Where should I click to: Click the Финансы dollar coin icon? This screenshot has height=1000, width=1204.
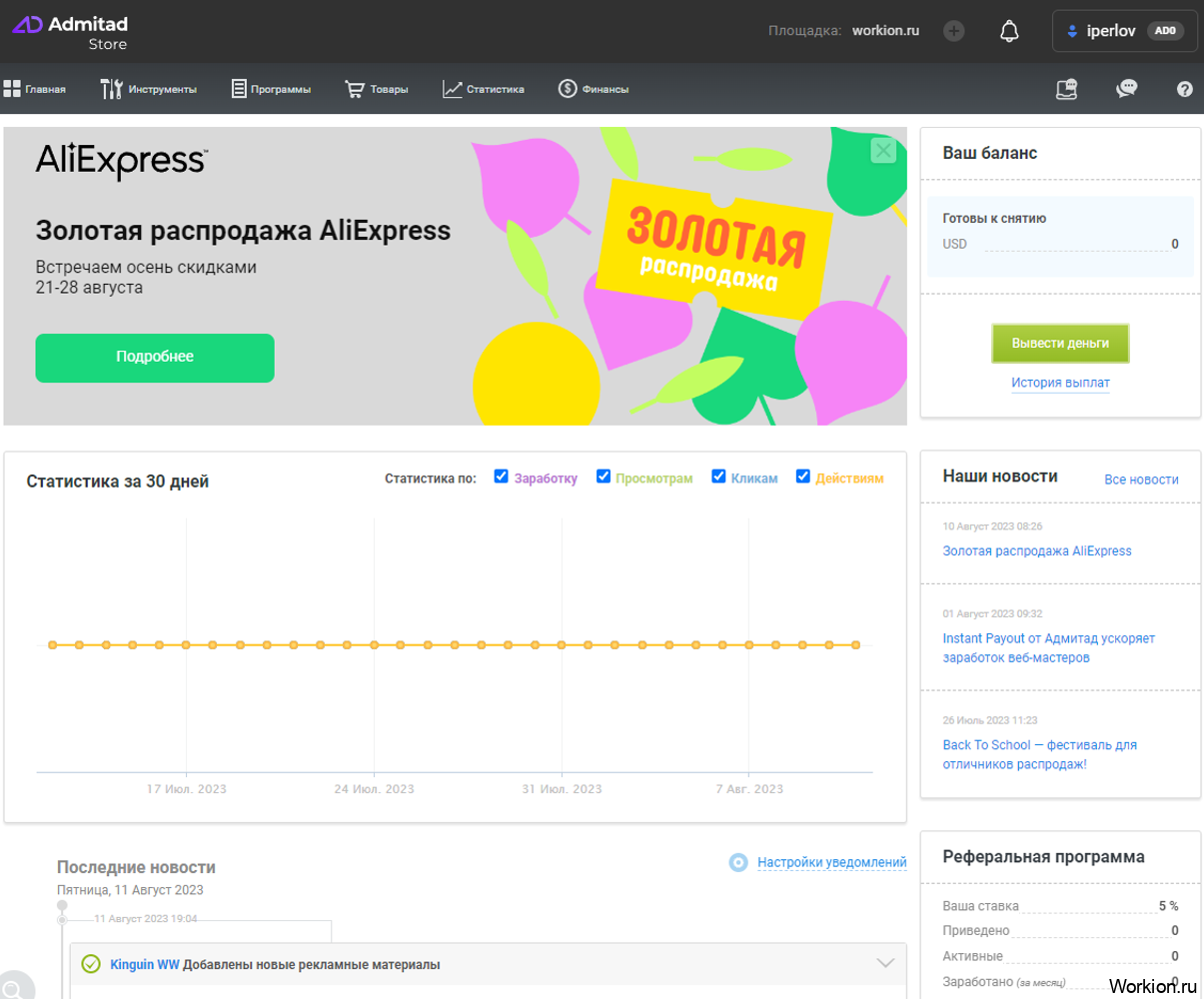point(568,89)
